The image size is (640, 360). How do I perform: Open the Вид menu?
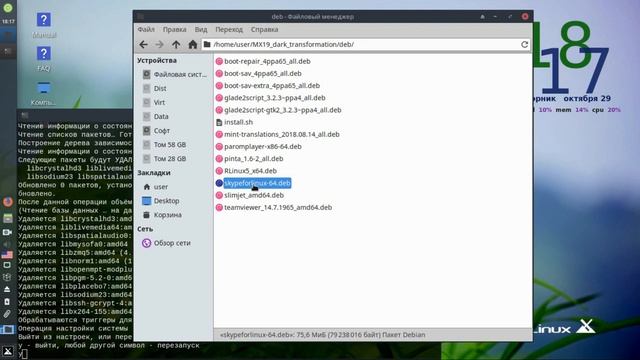[x=201, y=29]
